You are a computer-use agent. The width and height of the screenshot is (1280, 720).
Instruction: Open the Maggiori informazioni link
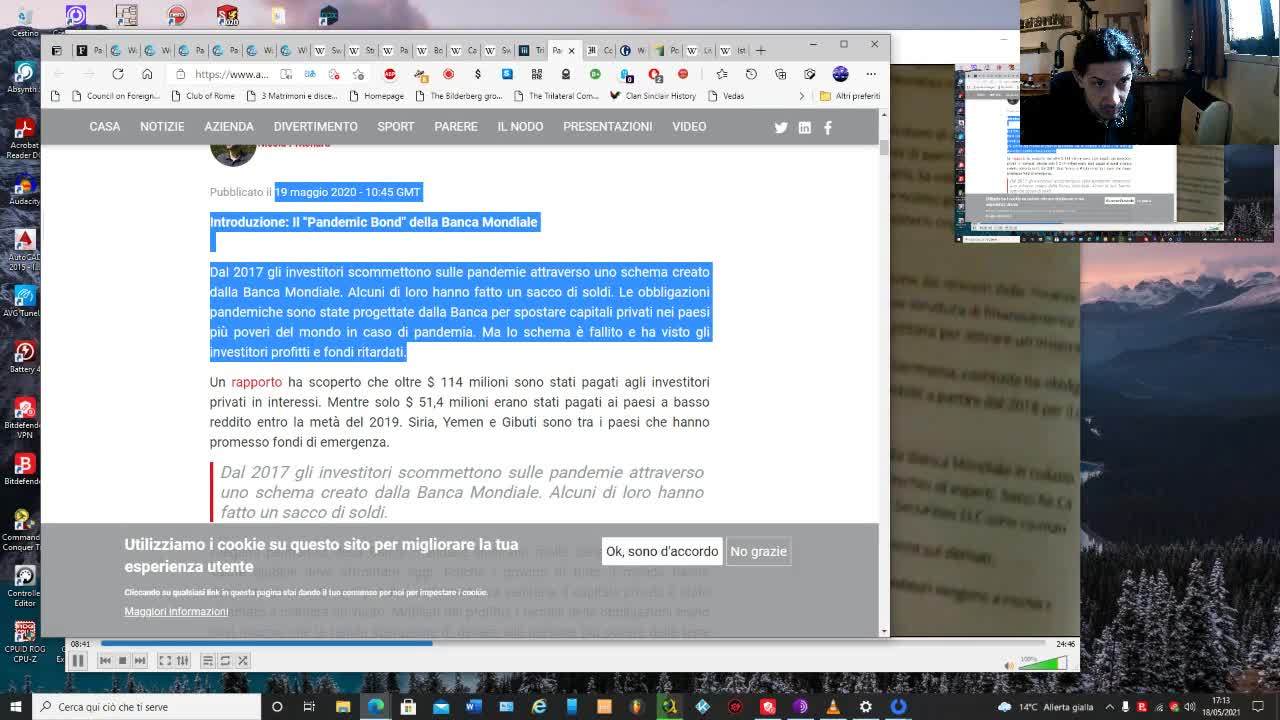pyautogui.click(x=176, y=611)
